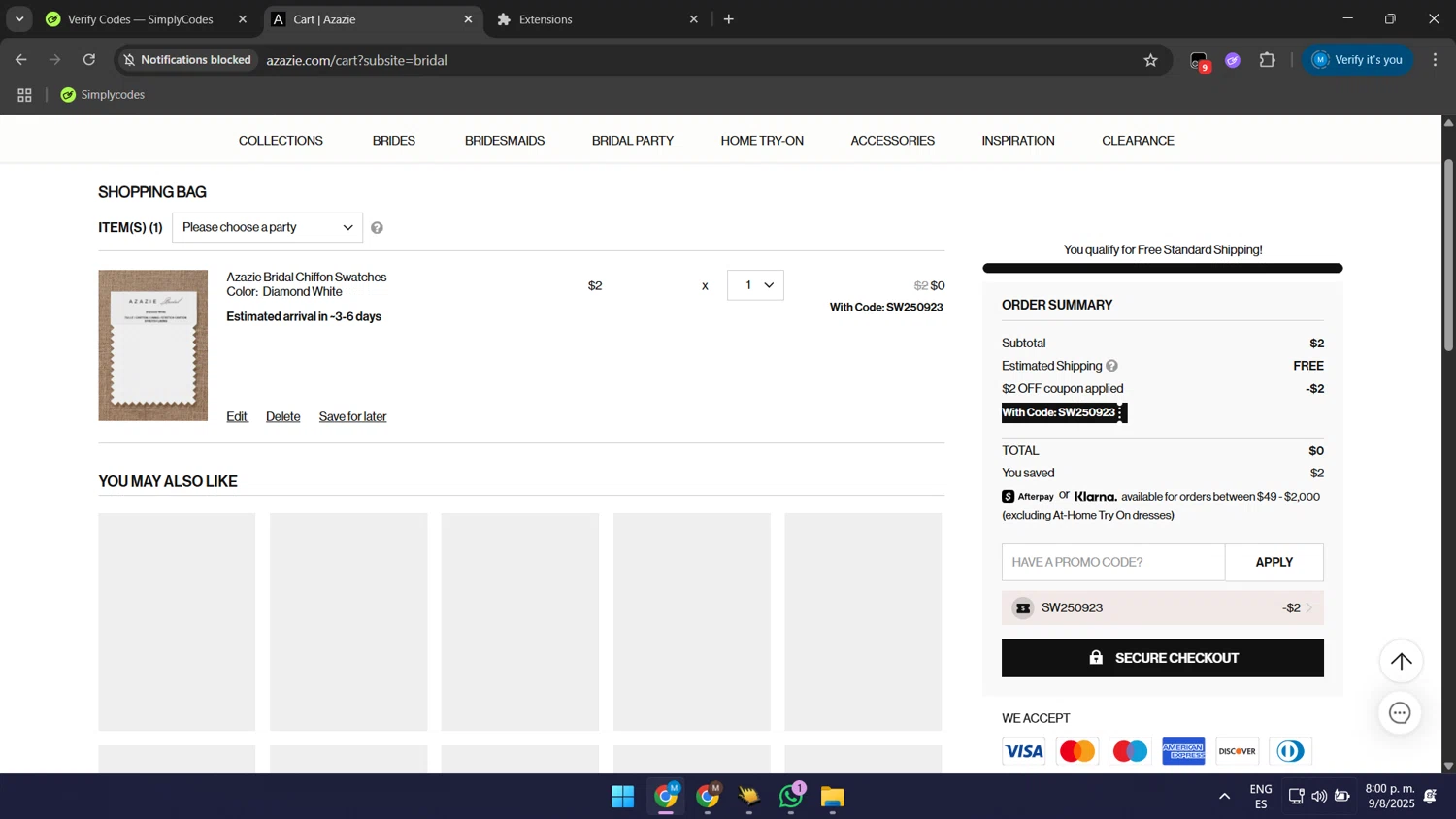Click the Verify it's you profile button
The width and height of the screenshot is (1456, 819).
click(1358, 60)
